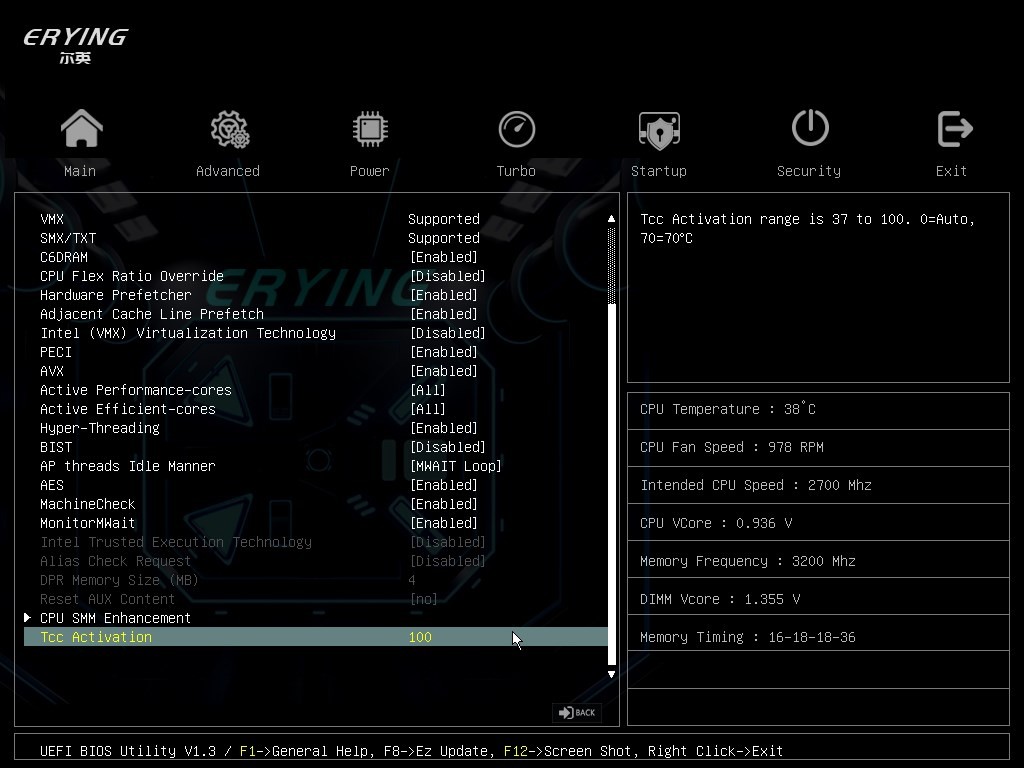Viewport: 1024px width, 768px height.
Task: Click the Security power icon
Action: (x=809, y=130)
